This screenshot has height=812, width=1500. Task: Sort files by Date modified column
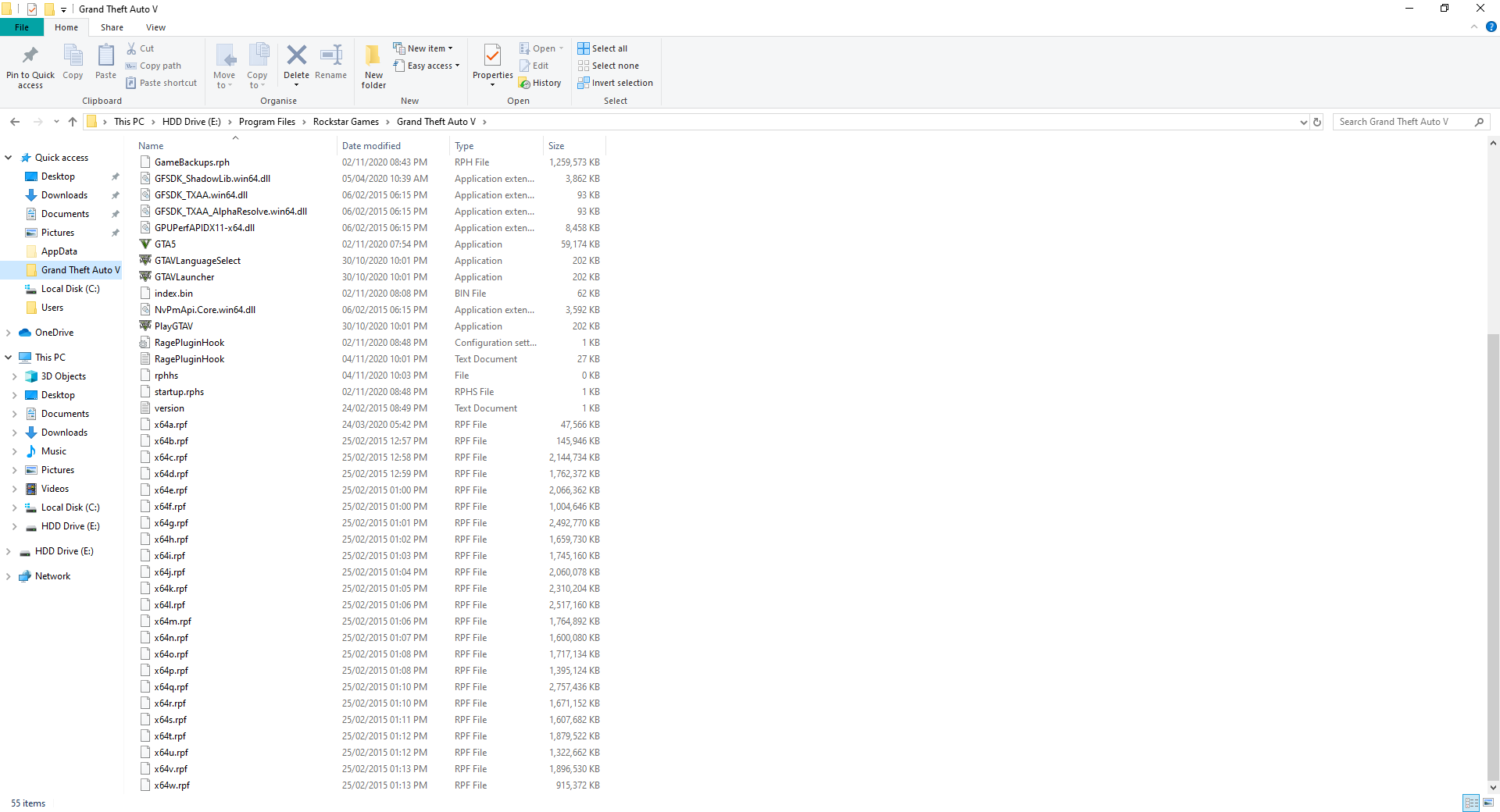tap(394, 146)
